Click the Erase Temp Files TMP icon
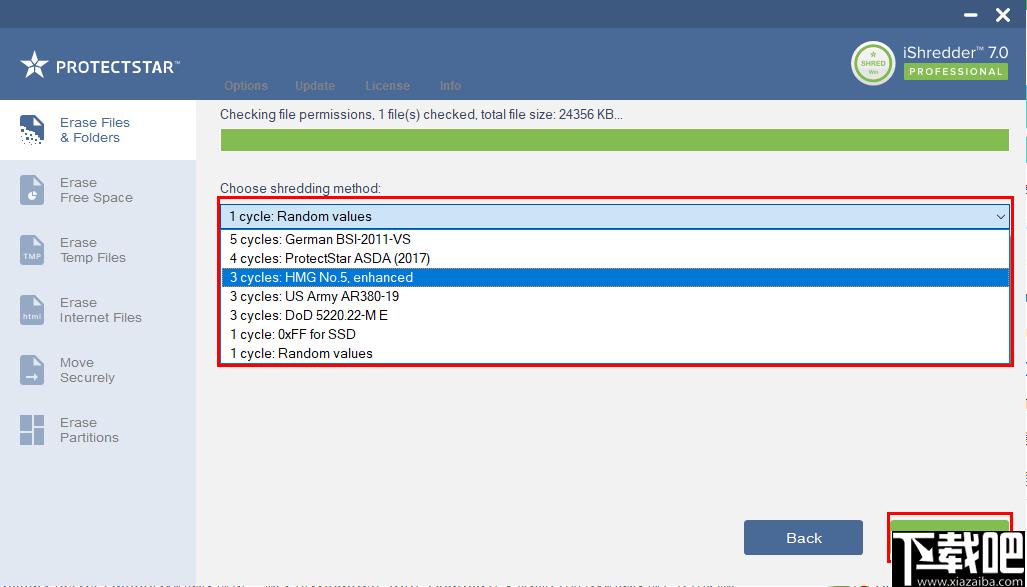1027x587 pixels. point(32,250)
